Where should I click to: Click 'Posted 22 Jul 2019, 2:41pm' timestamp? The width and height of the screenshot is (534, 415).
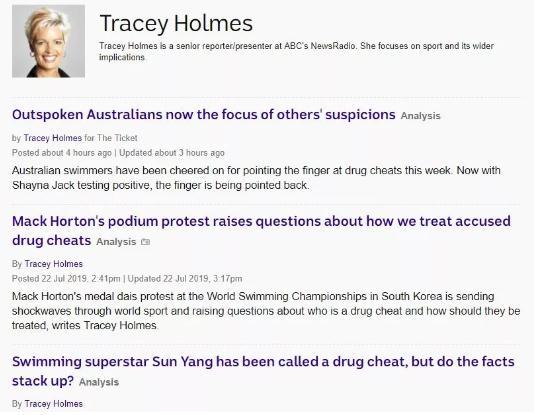(66, 279)
